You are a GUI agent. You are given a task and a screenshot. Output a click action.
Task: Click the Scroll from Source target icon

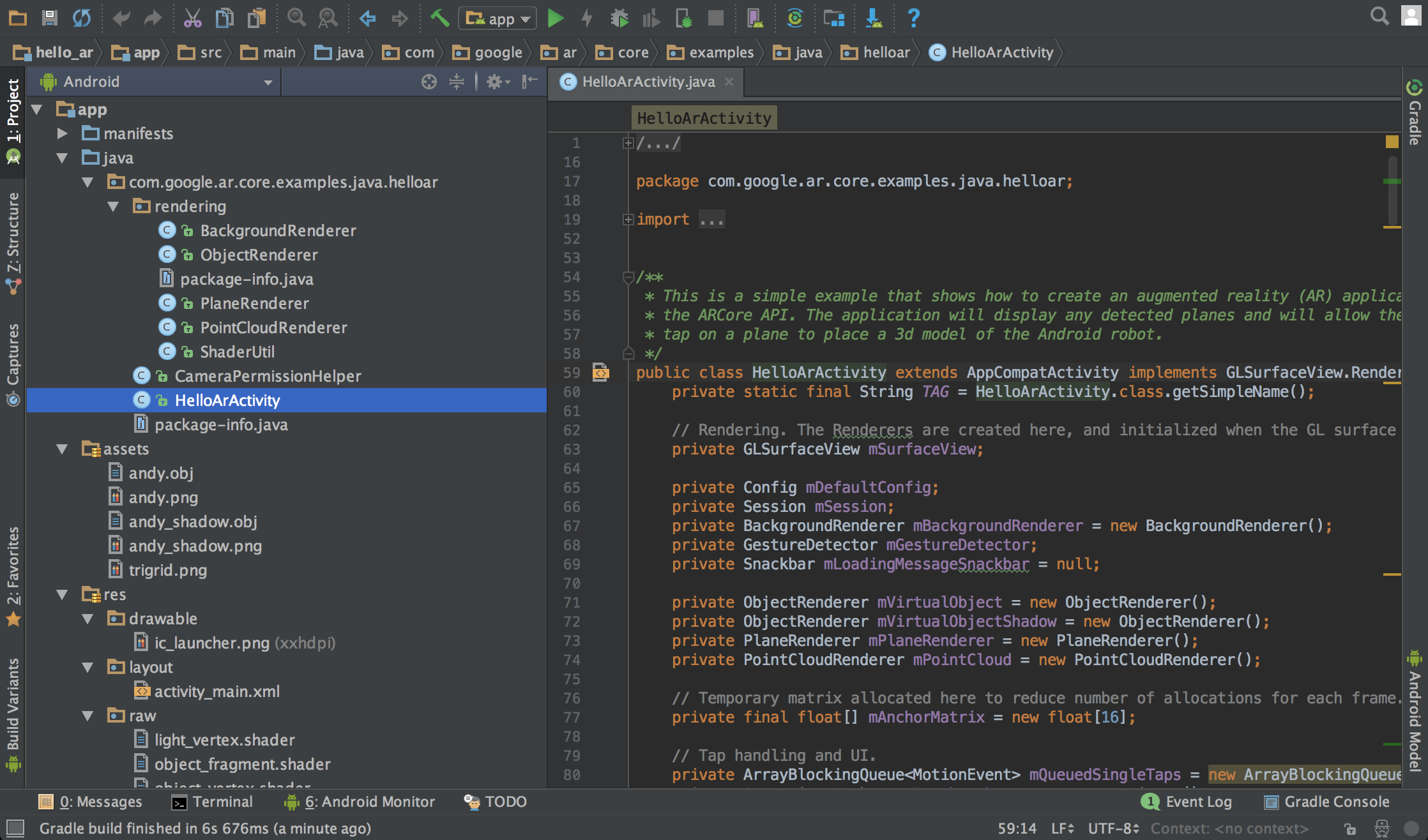point(429,82)
